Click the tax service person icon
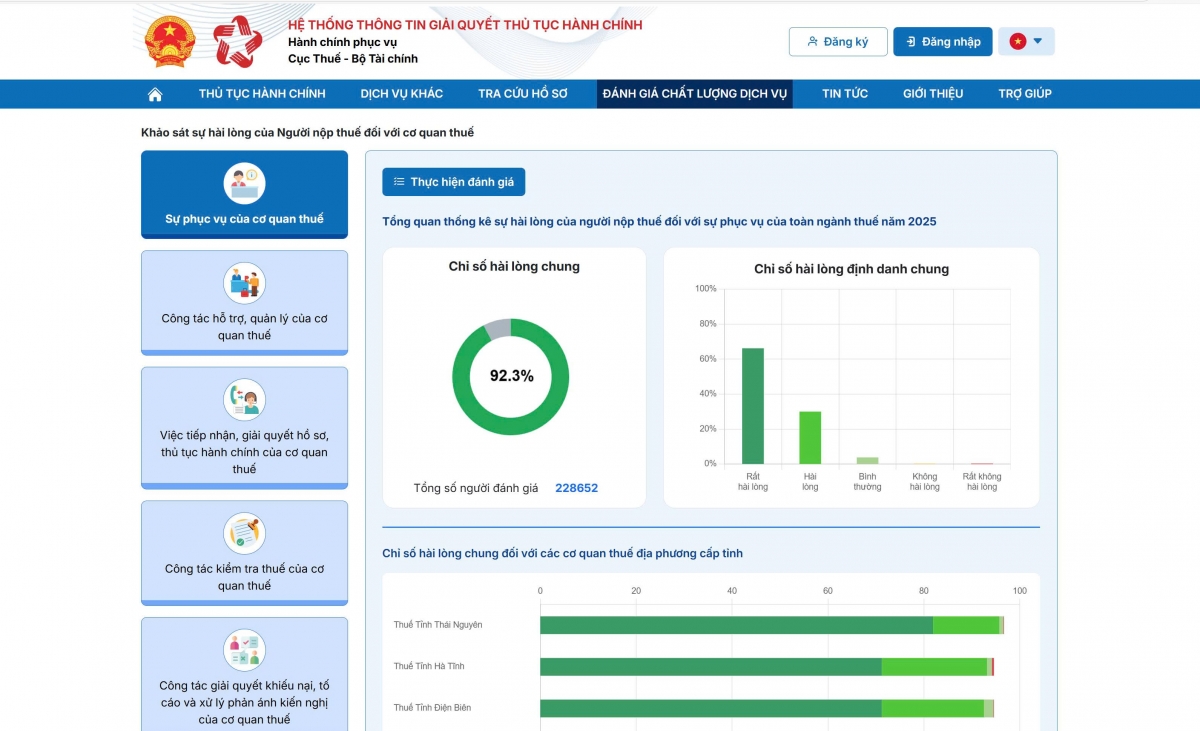This screenshot has height=731, width=1200. pos(245,184)
